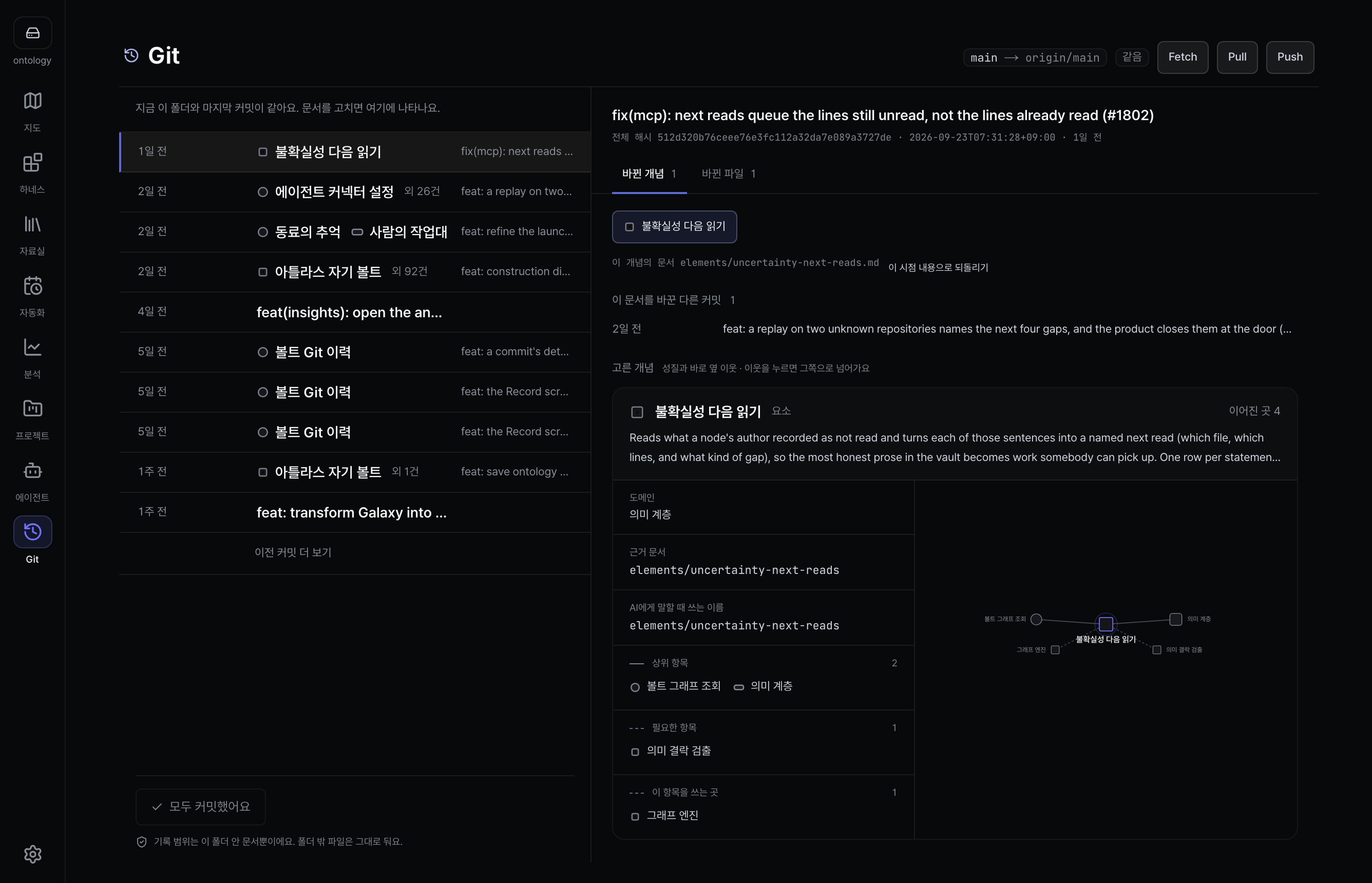Click the 모두 커밋했어요 button

tap(201, 807)
